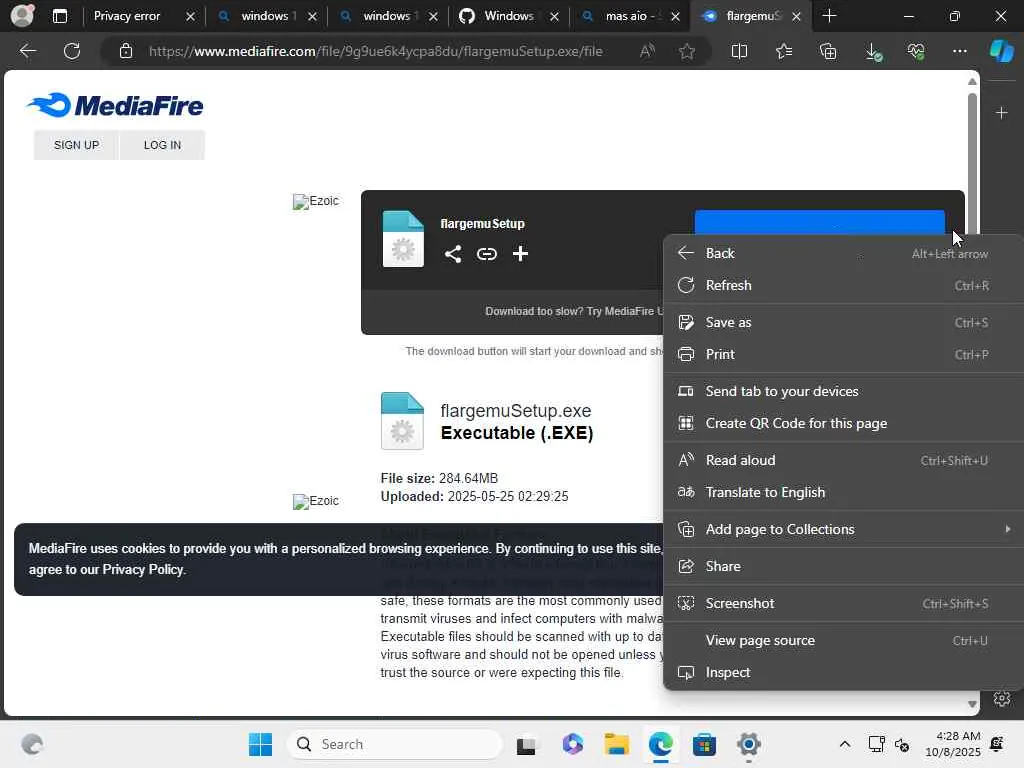Viewport: 1024px width, 768px height.
Task: Click the share icon under flargemuSetup
Action: coord(453,253)
